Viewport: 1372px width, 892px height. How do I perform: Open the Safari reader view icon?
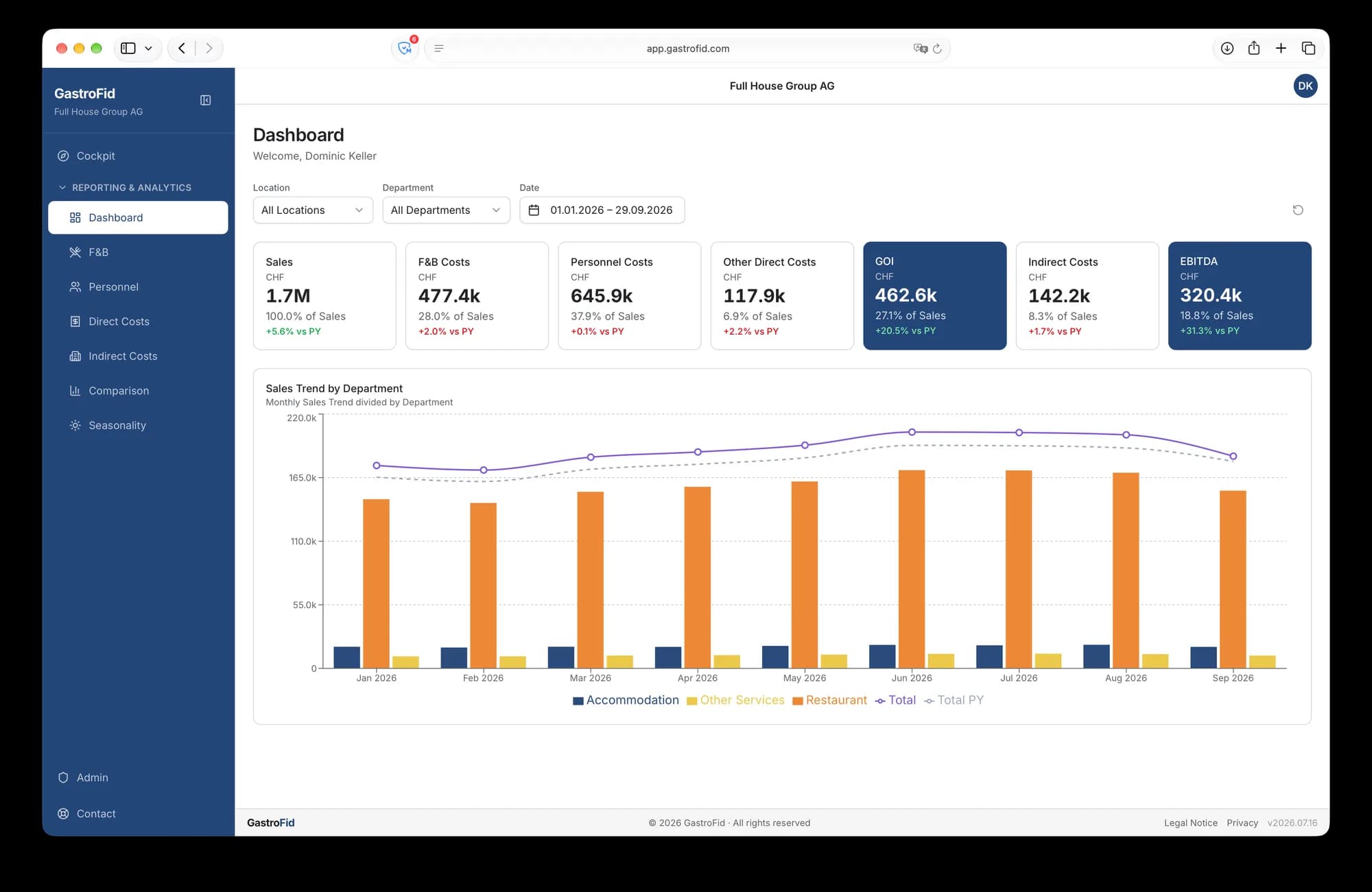pos(439,48)
